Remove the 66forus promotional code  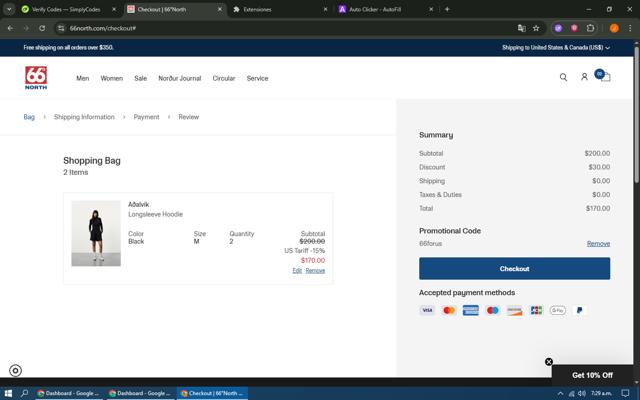pos(598,244)
